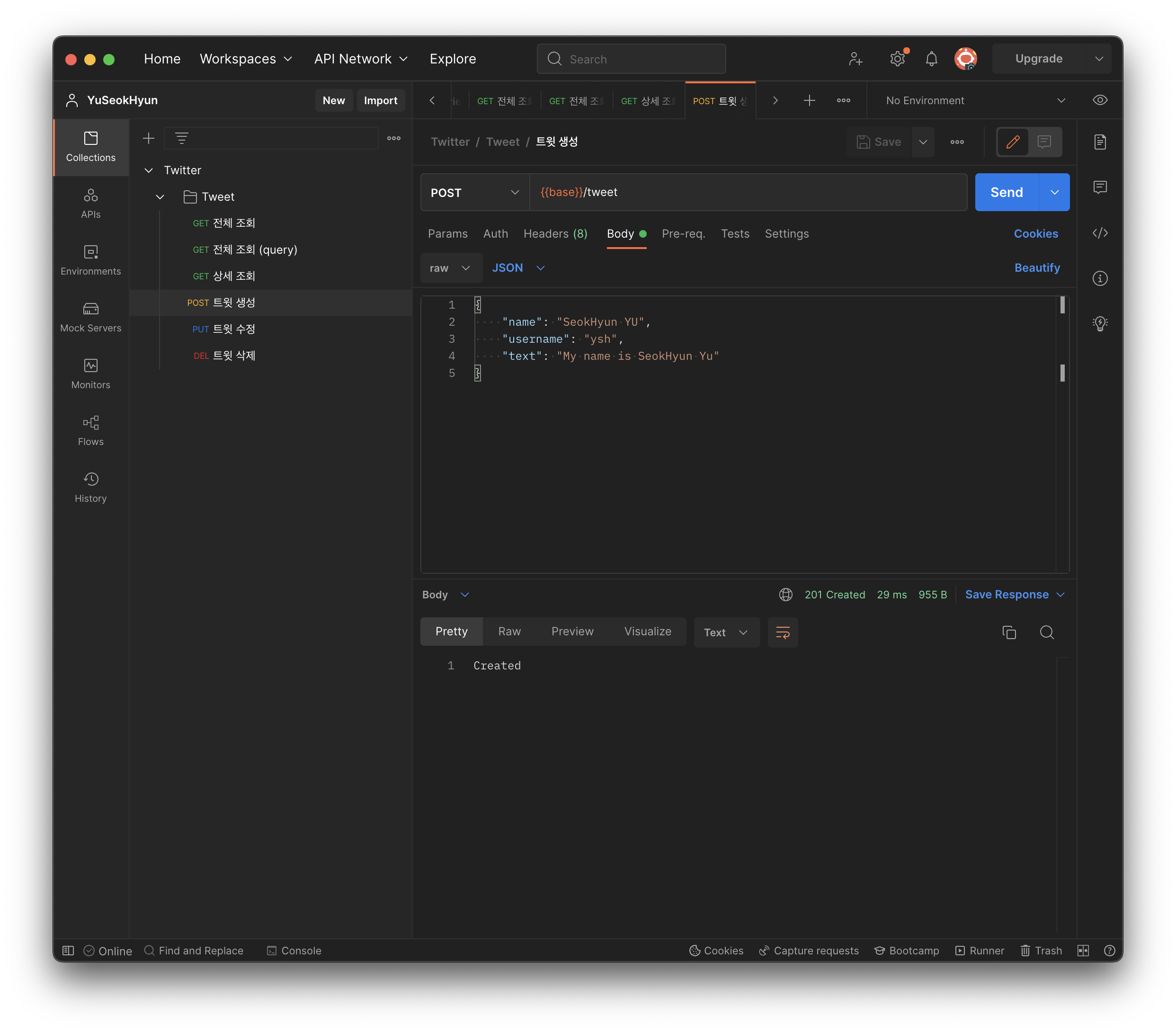
Task: Open the settings gear icon
Action: [x=897, y=59]
